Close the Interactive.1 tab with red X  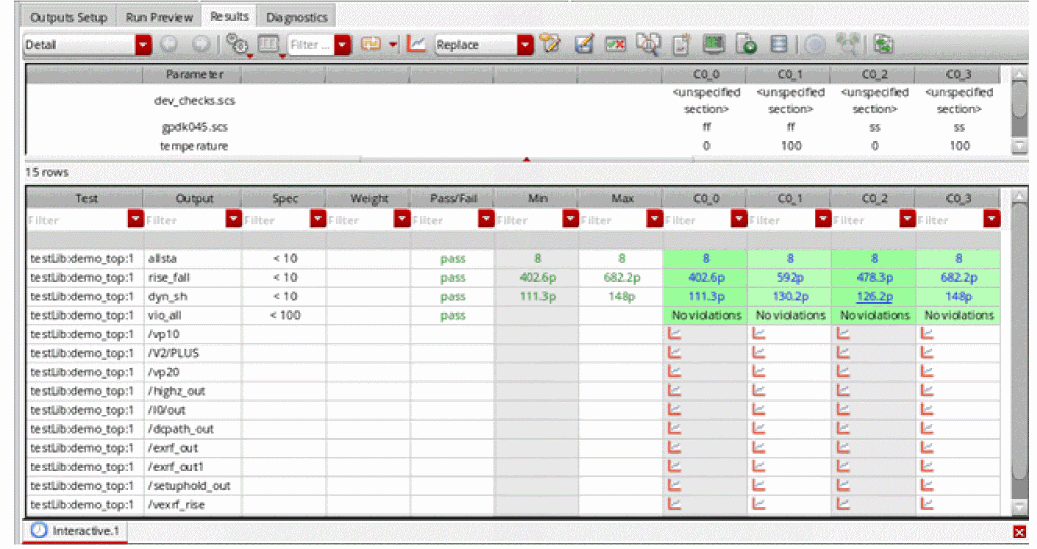pos(1019,532)
